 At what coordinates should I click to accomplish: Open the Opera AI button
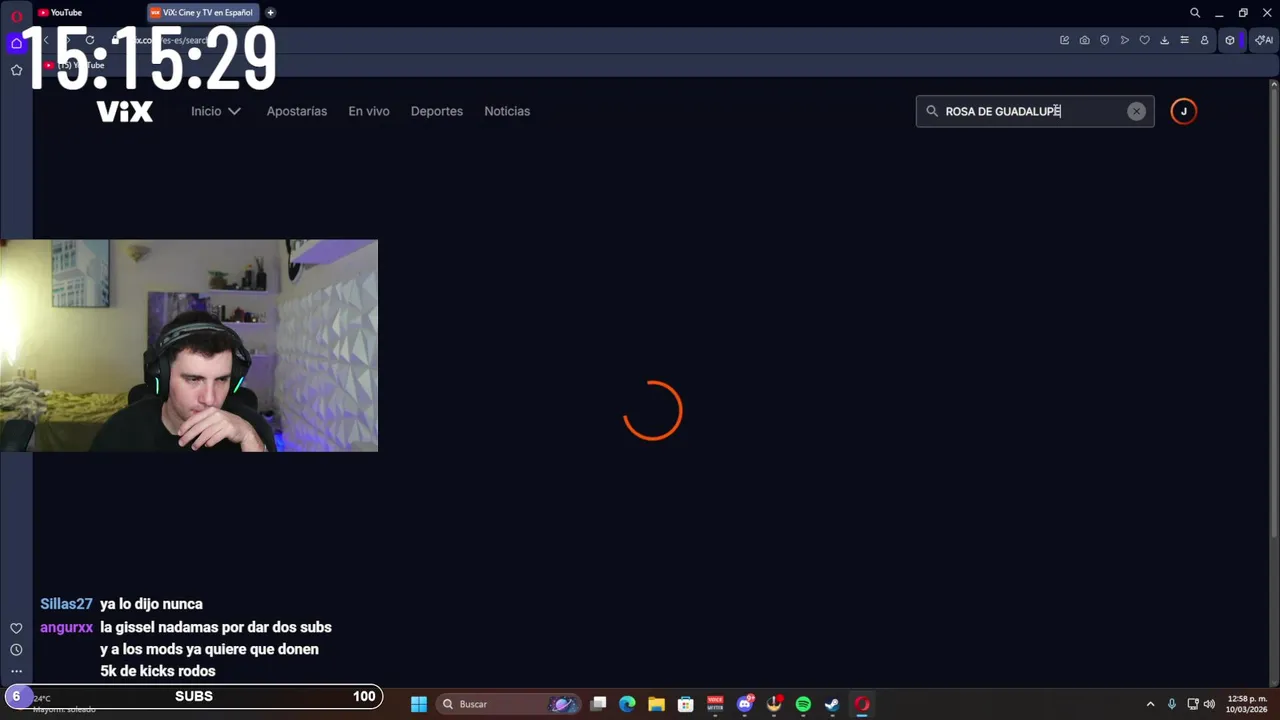1264,40
